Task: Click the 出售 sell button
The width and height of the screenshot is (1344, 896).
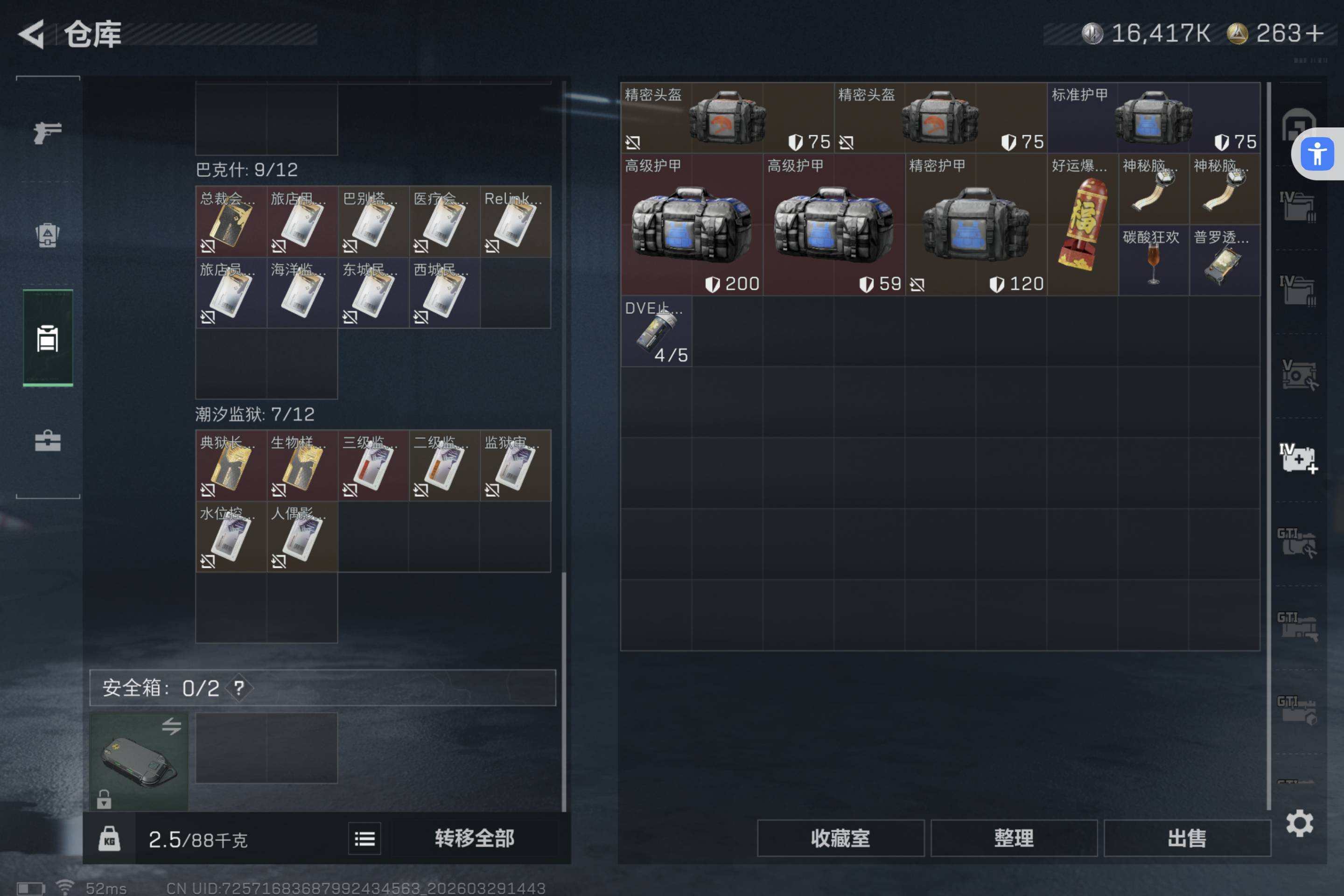Action: pos(1187,838)
